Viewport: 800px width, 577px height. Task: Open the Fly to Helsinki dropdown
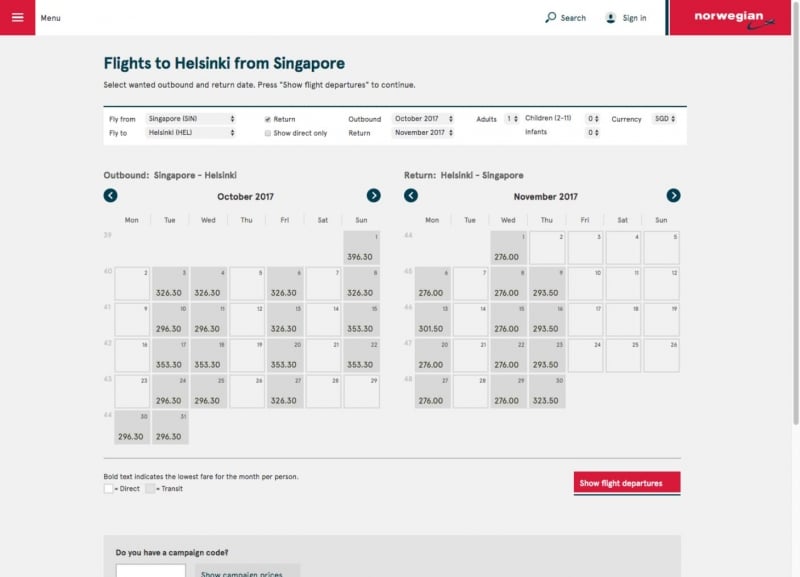click(x=190, y=133)
